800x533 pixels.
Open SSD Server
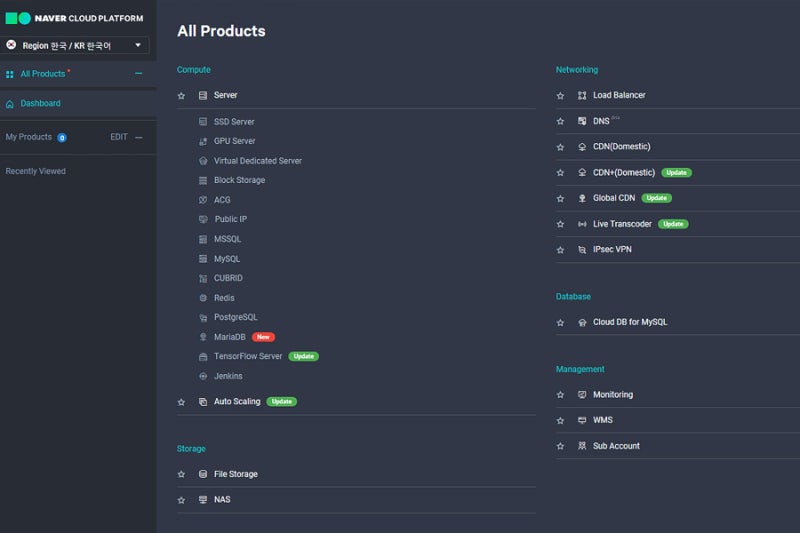pos(234,122)
